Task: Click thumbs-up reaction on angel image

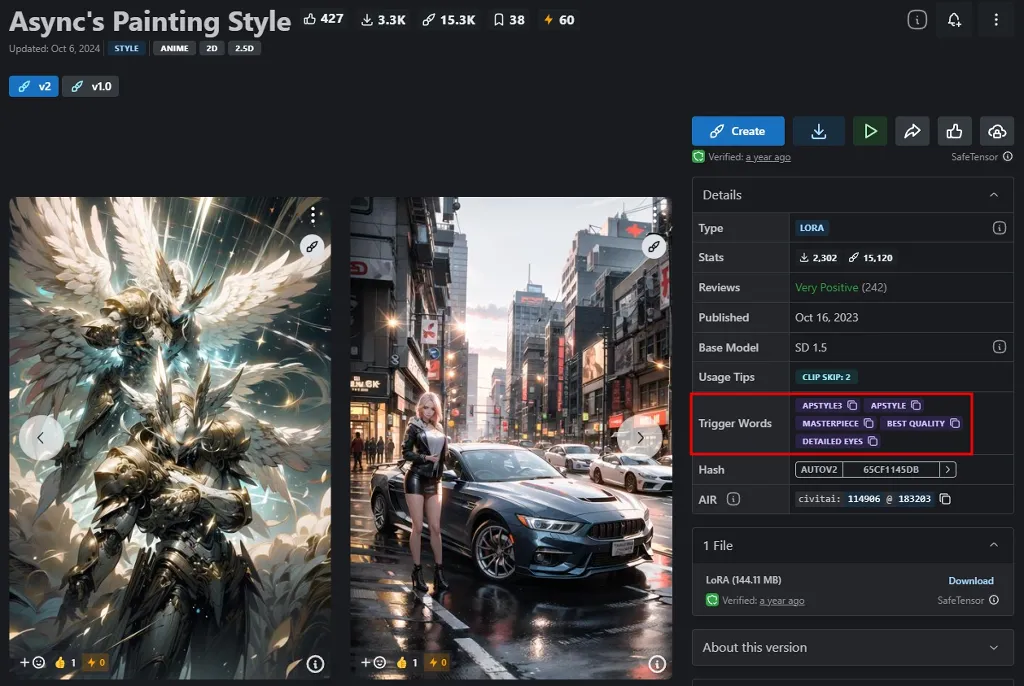Action: pos(65,662)
